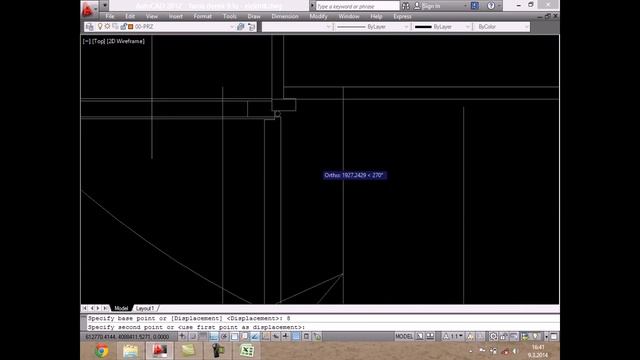This screenshot has height=360, width=640.
Task: Toggle Snap Mode in status bar
Action: (x=193, y=336)
